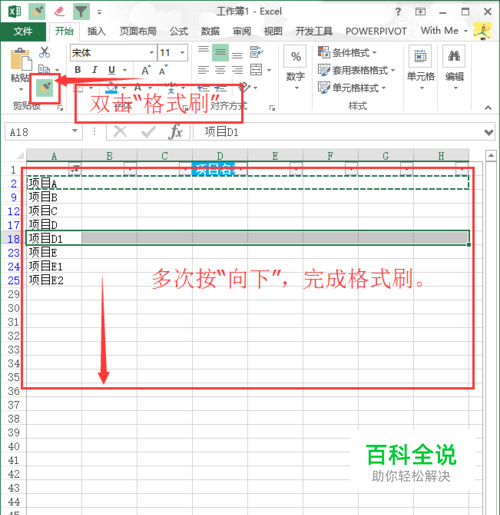Viewport: 500px width, 515px height.
Task: Click the vertical scrollbar up arrow
Action: (x=490, y=156)
